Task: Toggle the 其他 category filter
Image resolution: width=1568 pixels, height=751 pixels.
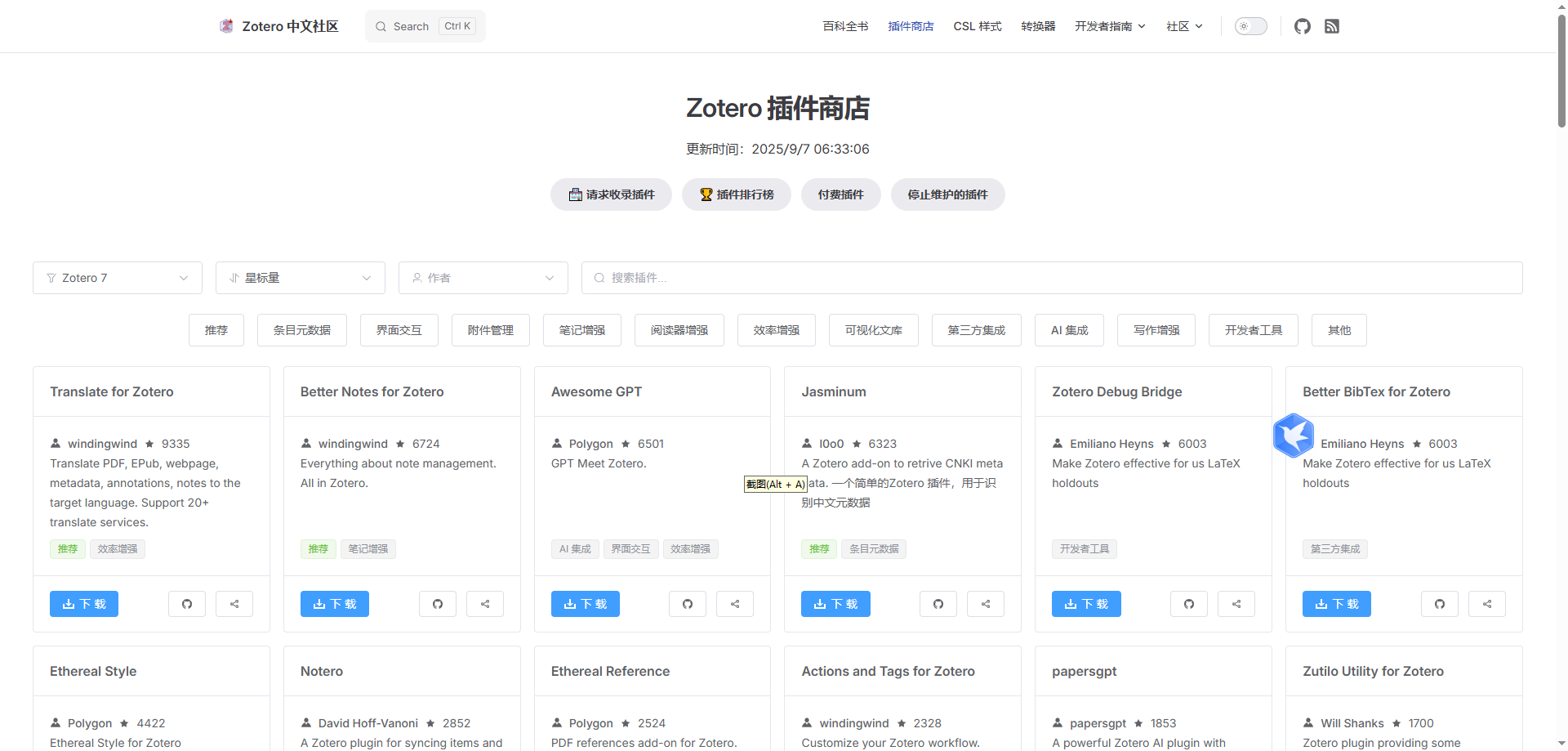Action: click(1339, 330)
